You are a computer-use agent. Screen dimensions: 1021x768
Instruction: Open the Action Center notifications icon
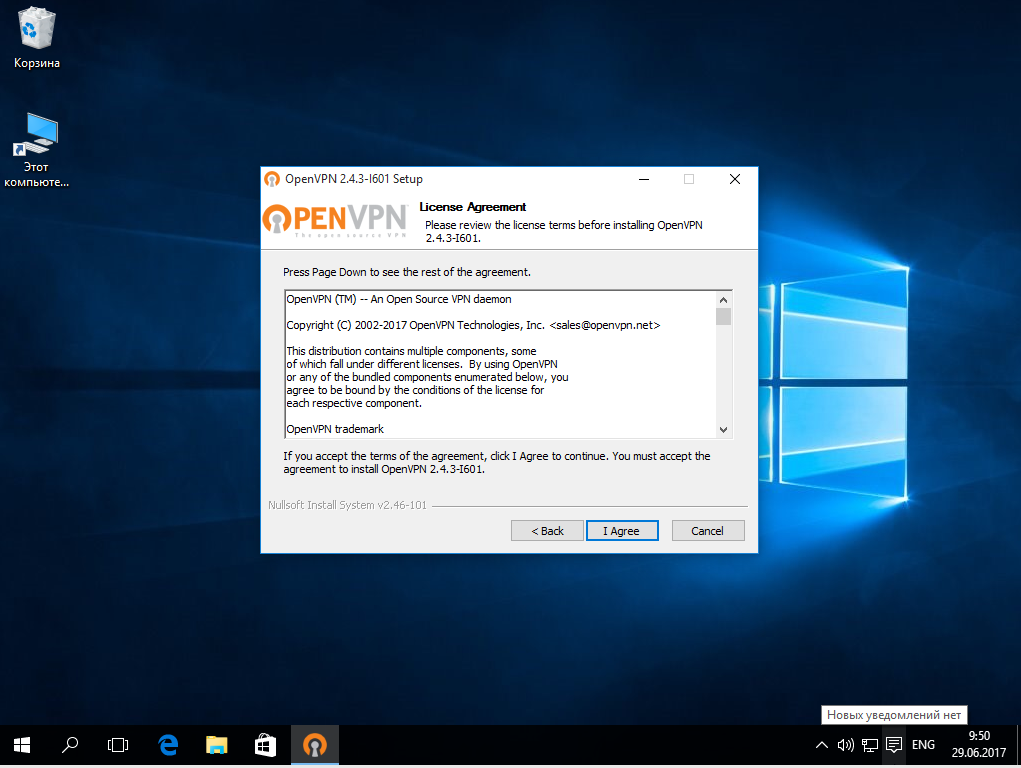click(x=894, y=745)
